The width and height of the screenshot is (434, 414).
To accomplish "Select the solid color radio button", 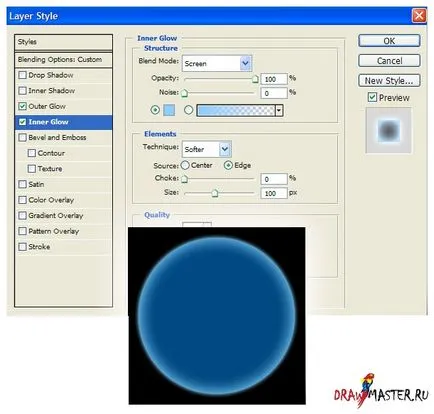I will tap(155, 110).
